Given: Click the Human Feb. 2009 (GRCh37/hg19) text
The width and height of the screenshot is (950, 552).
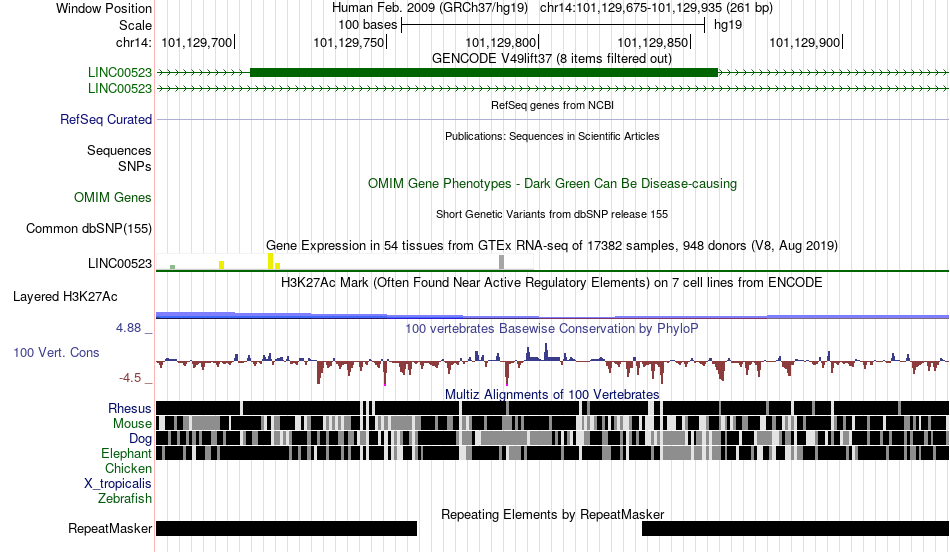Looking at the screenshot, I should tap(430, 8).
